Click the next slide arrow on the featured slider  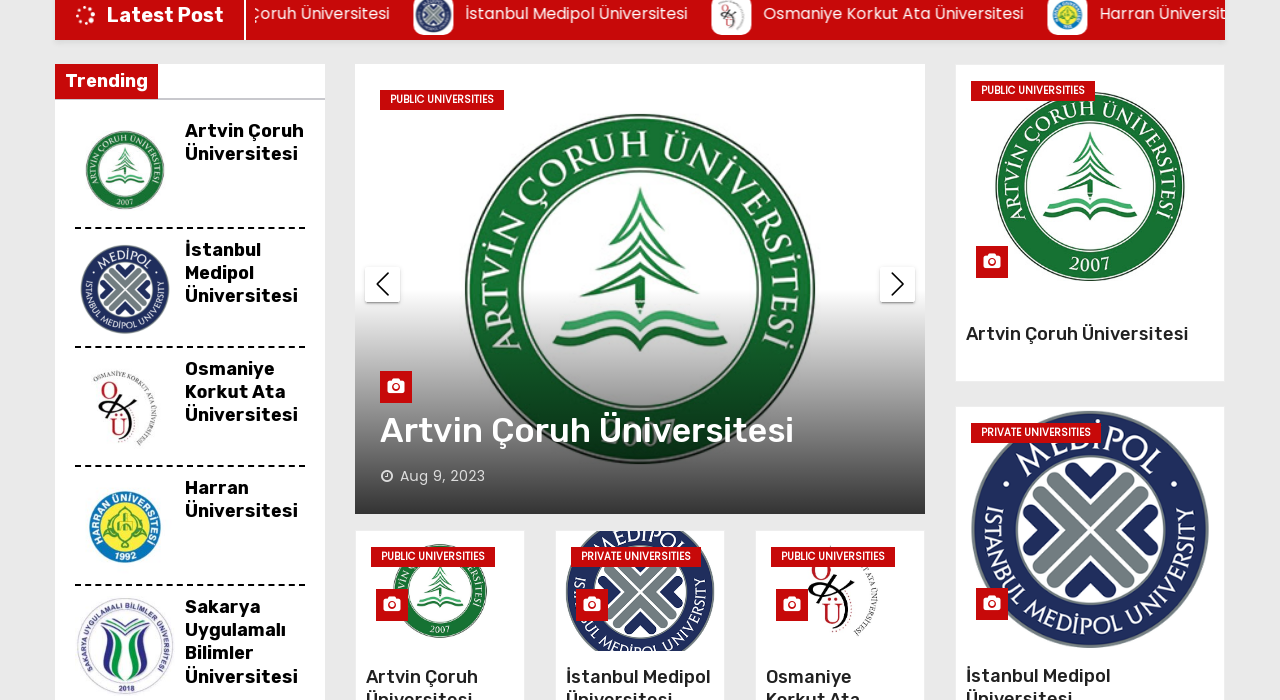tap(897, 284)
